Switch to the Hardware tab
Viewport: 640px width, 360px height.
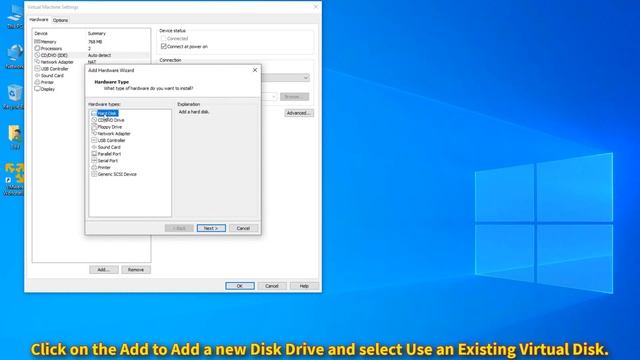(38, 20)
